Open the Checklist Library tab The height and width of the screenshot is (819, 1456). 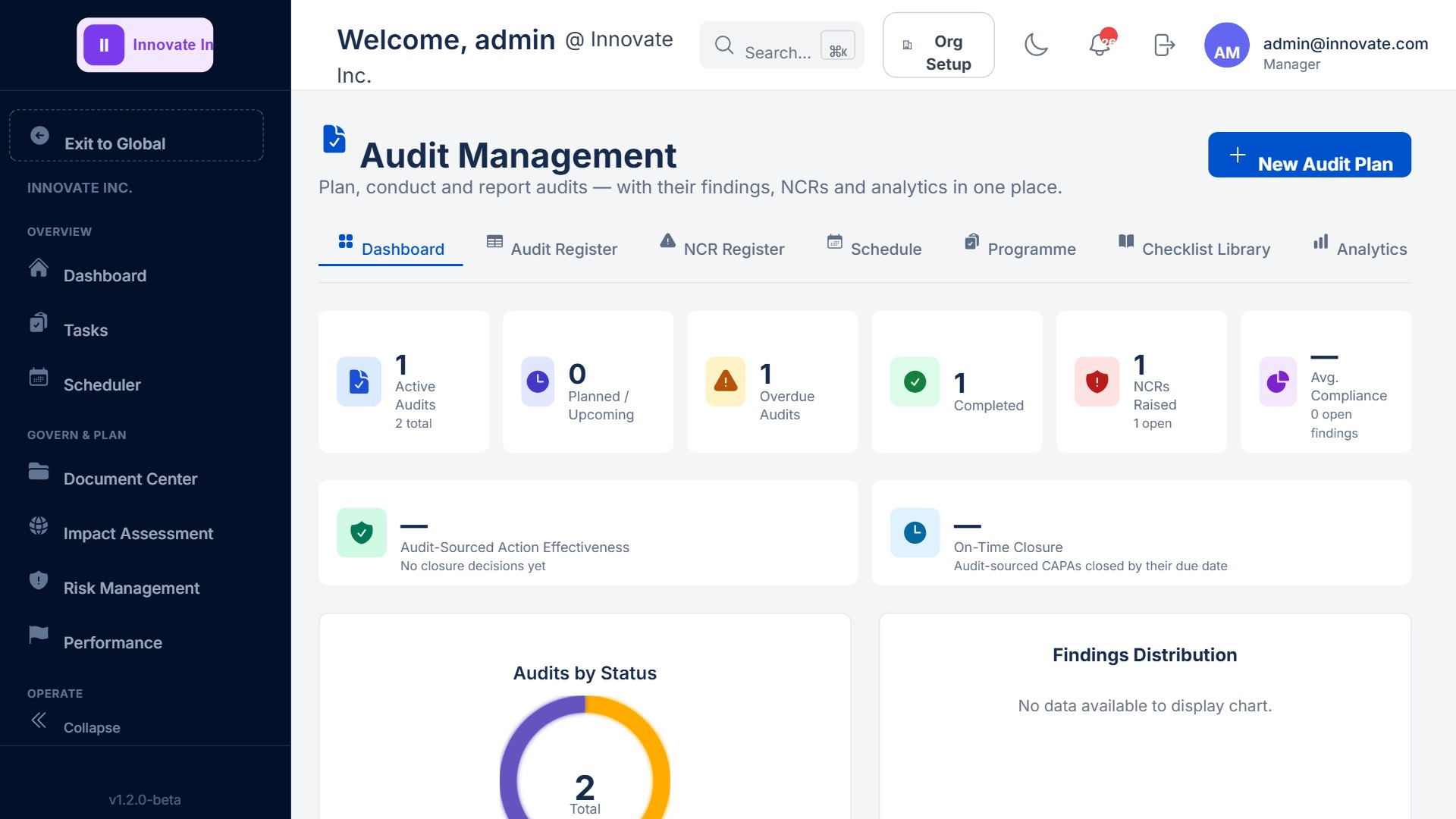[1194, 249]
